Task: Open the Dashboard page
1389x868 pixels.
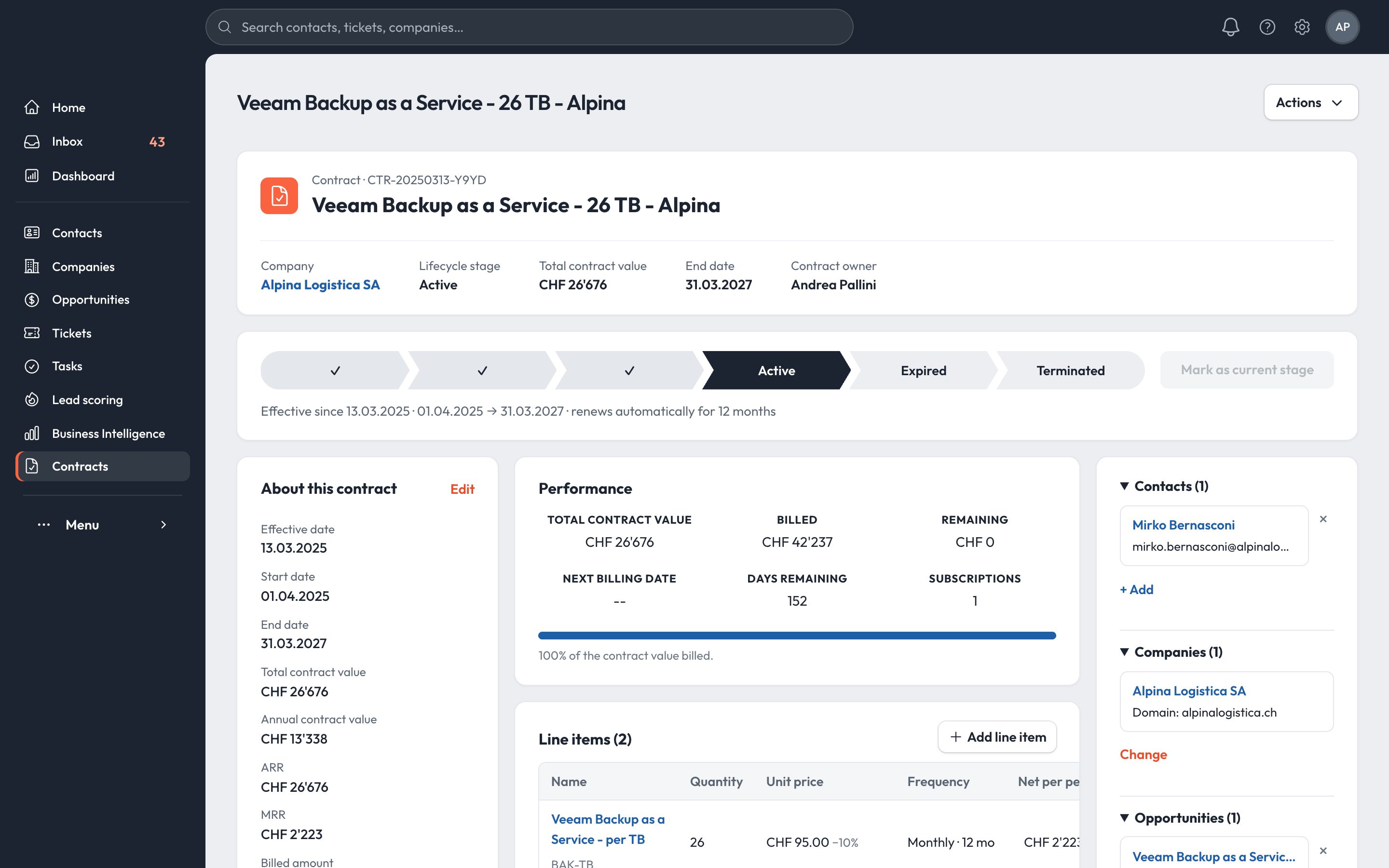Action: (103, 176)
